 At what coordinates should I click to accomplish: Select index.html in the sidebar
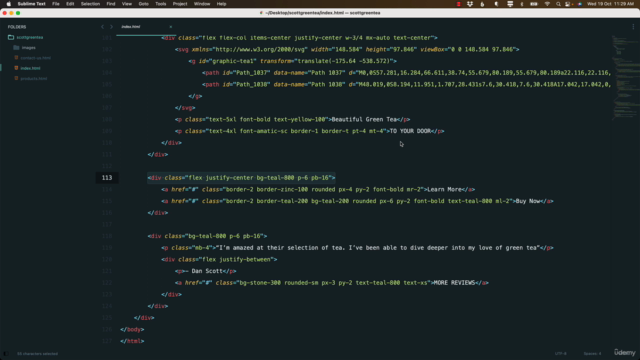pyautogui.click(x=30, y=68)
